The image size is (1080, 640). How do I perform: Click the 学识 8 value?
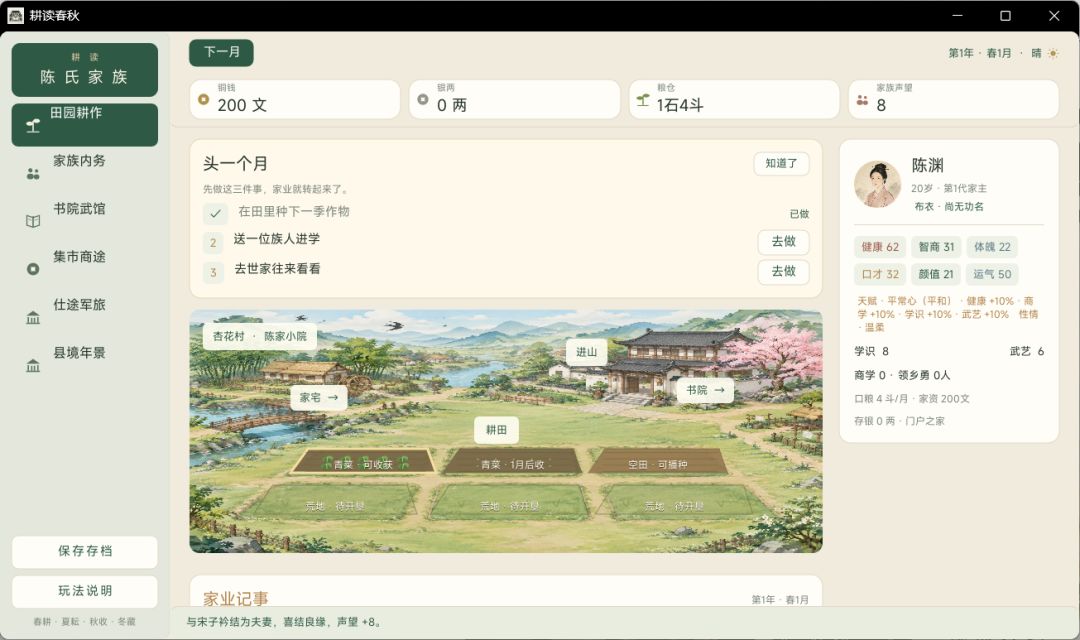click(871, 351)
